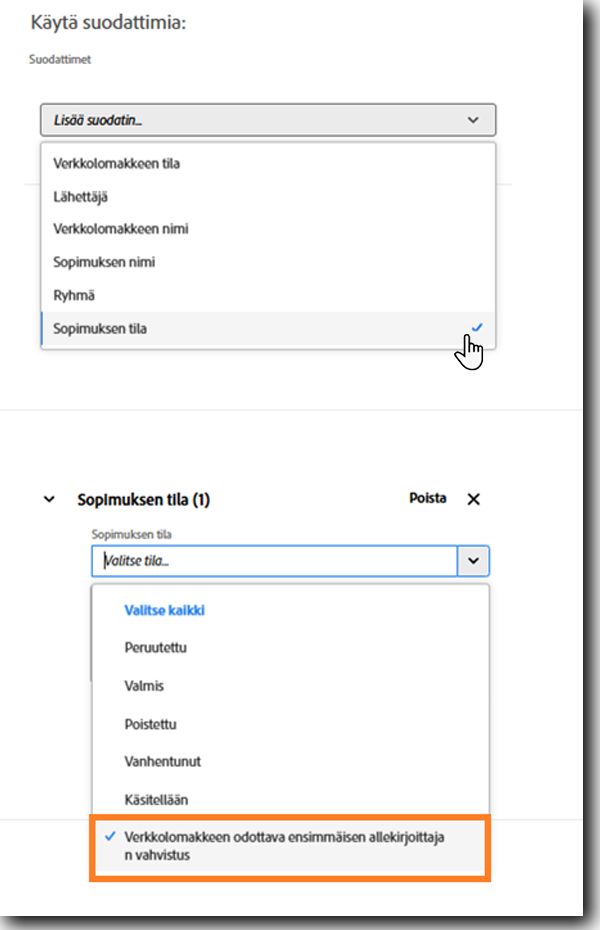Select the Vanhentunut status option
Image resolution: width=600 pixels, height=930 pixels.
[291, 762]
